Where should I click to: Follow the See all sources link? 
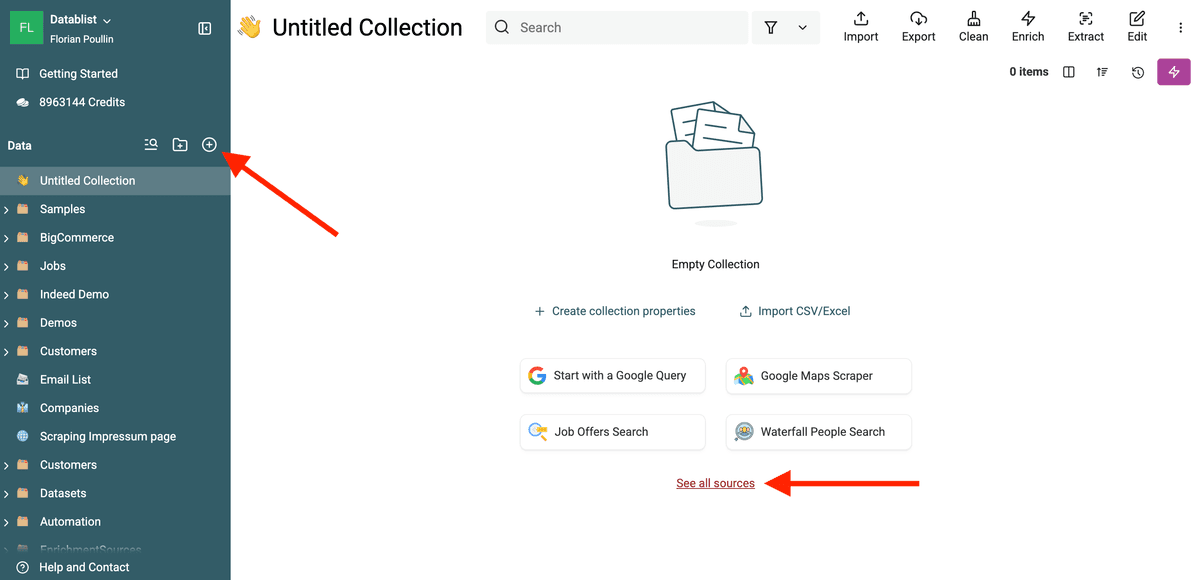[x=715, y=483]
